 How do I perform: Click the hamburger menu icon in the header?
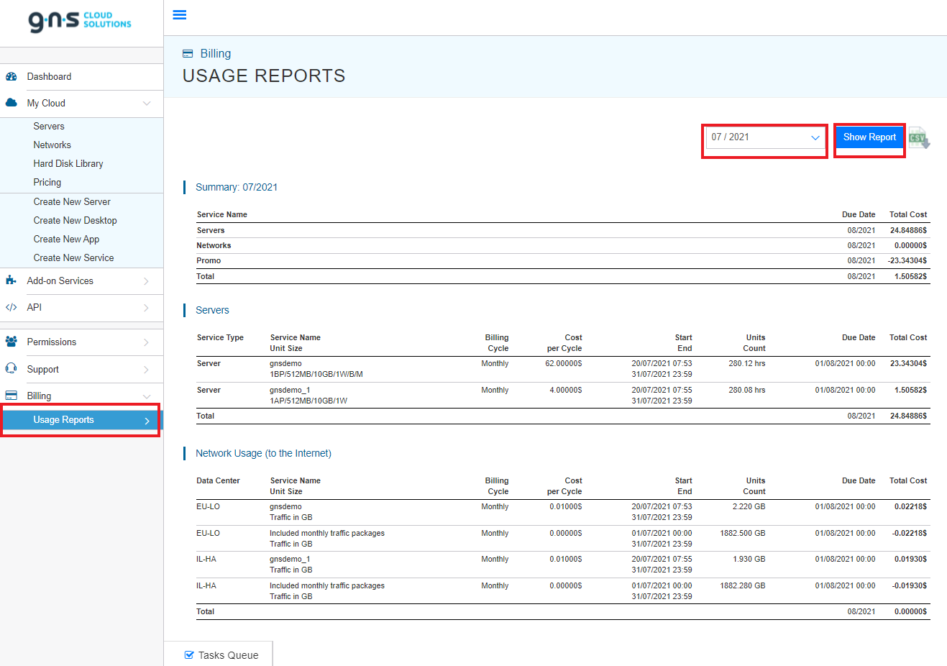click(x=179, y=14)
